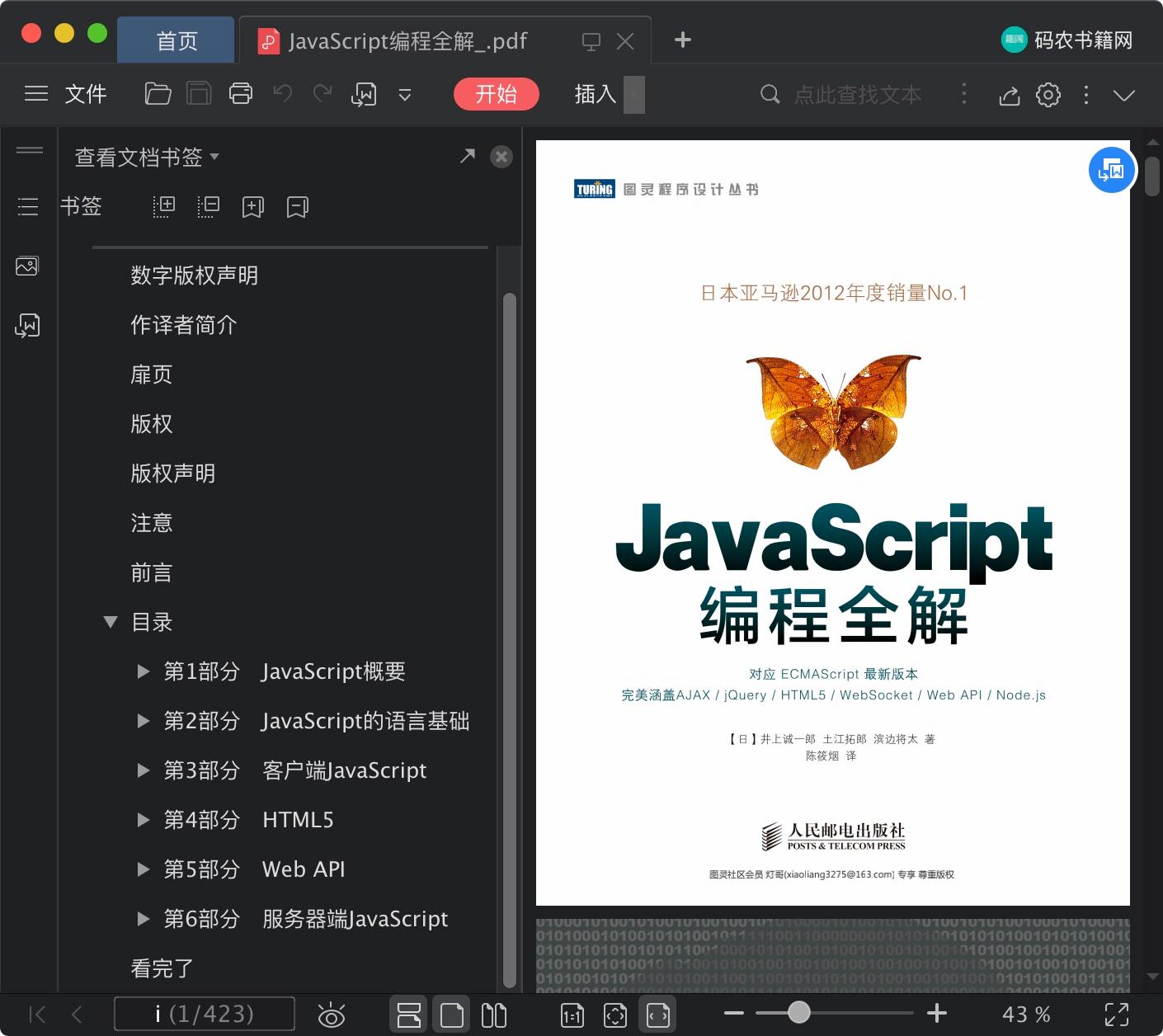The image size is (1163, 1036).
Task: Click the outline list sidebar icon
Action: (x=28, y=206)
